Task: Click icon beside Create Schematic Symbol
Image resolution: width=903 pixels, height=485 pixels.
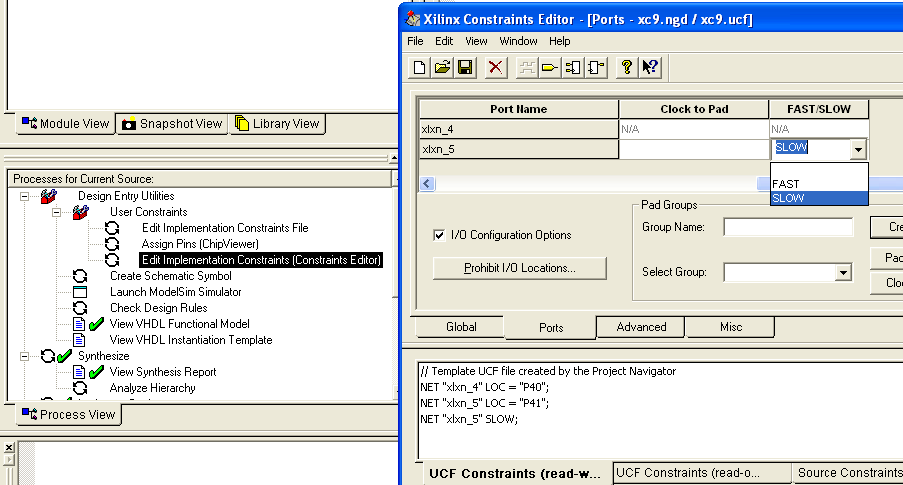Action: click(x=80, y=276)
